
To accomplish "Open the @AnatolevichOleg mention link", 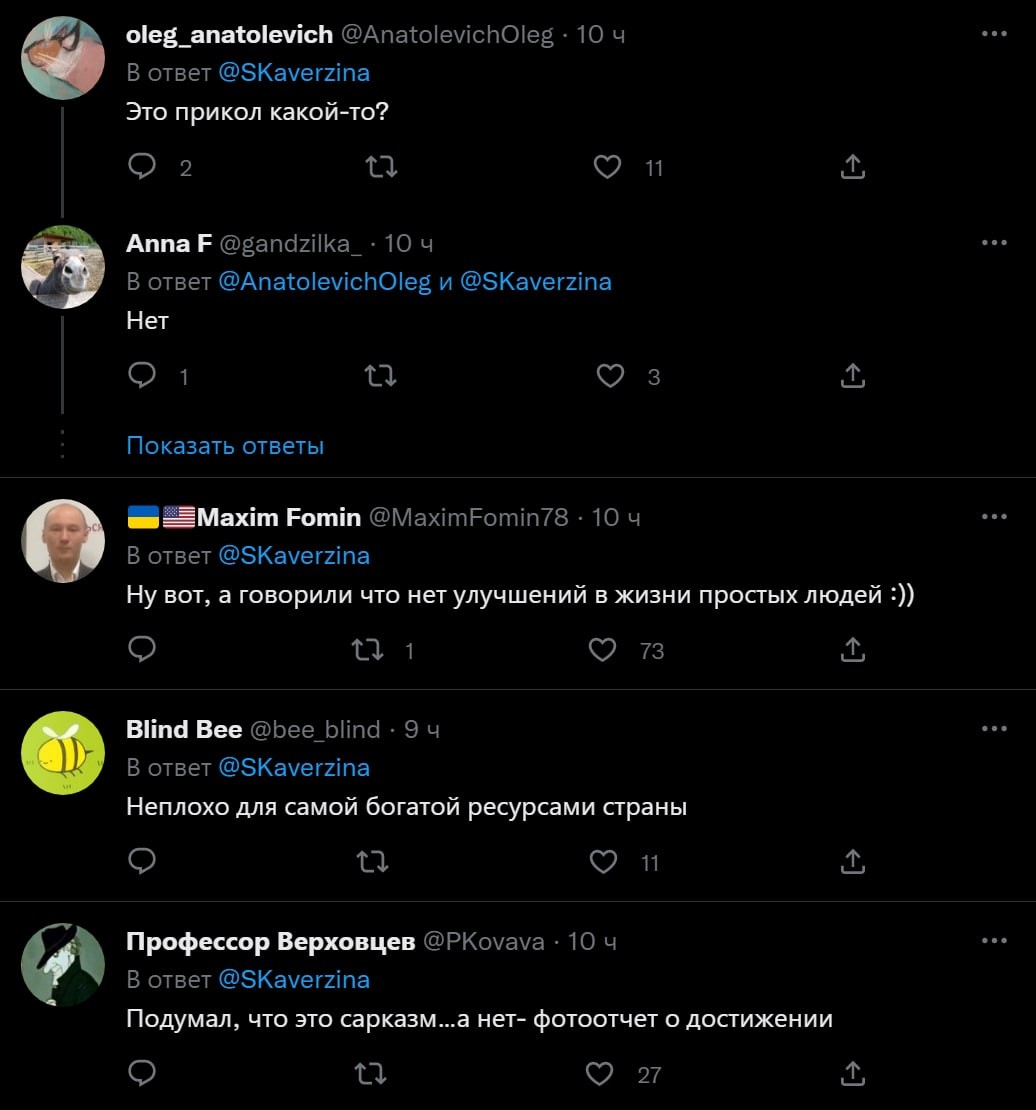I will [x=324, y=282].
